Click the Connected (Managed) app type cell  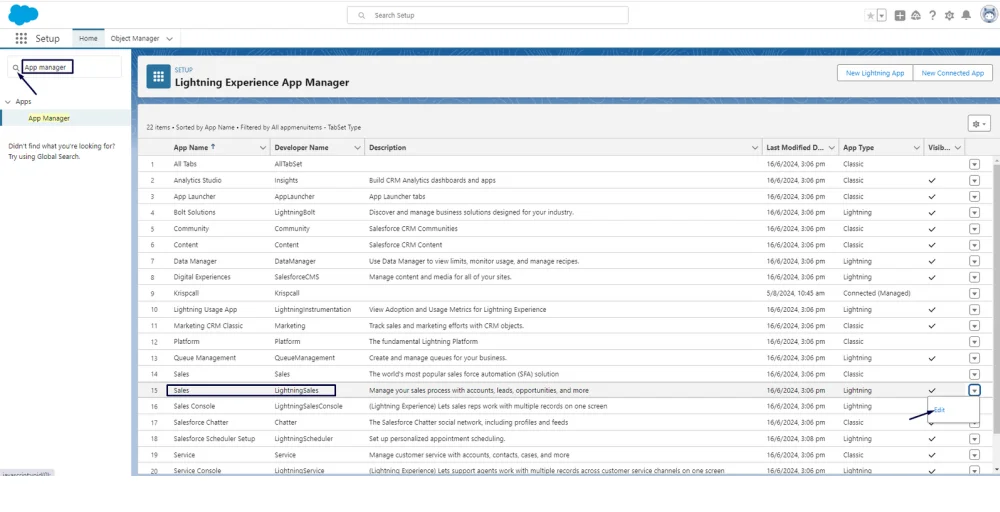click(876, 293)
